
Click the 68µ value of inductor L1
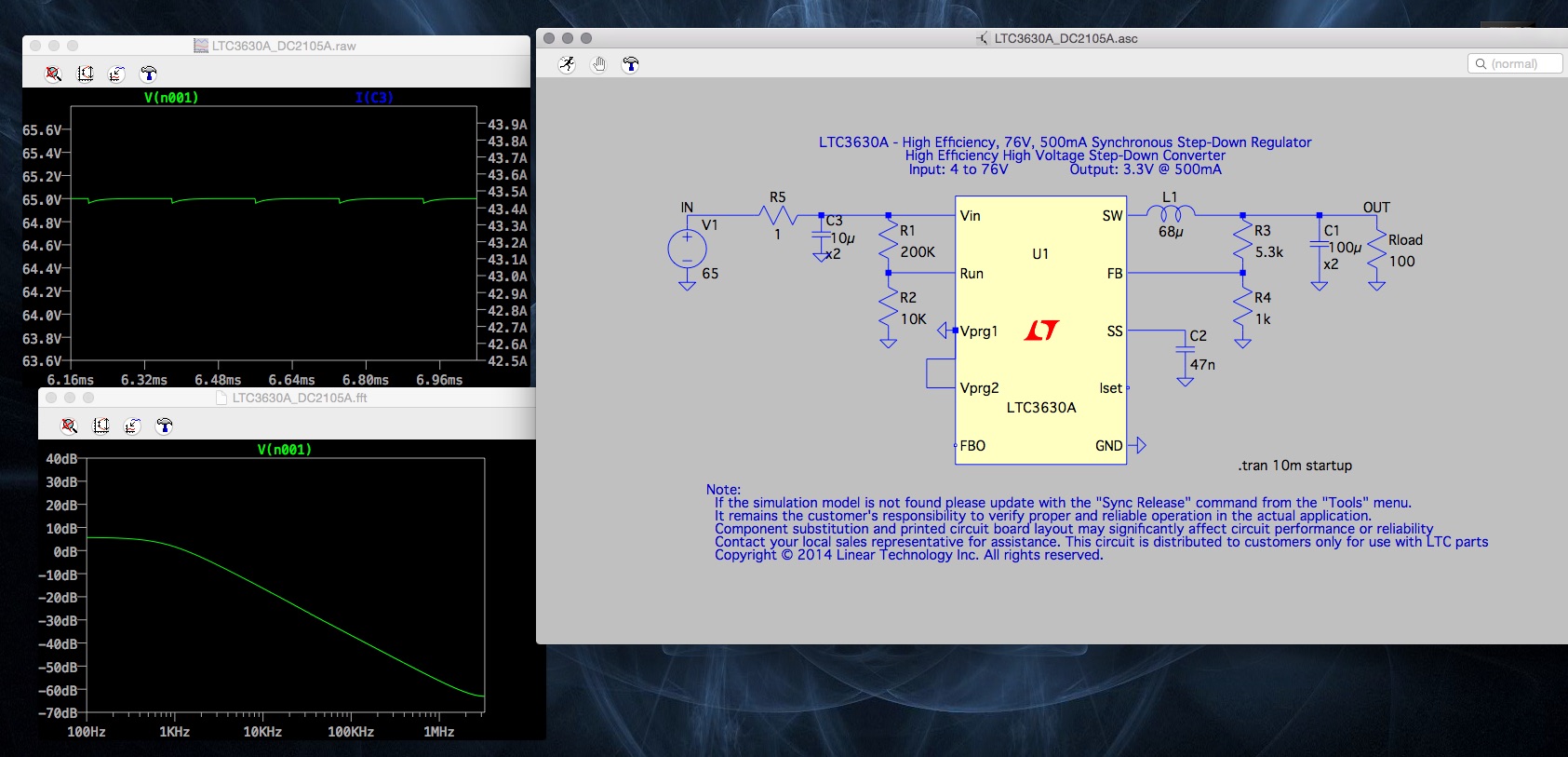pos(1171,232)
